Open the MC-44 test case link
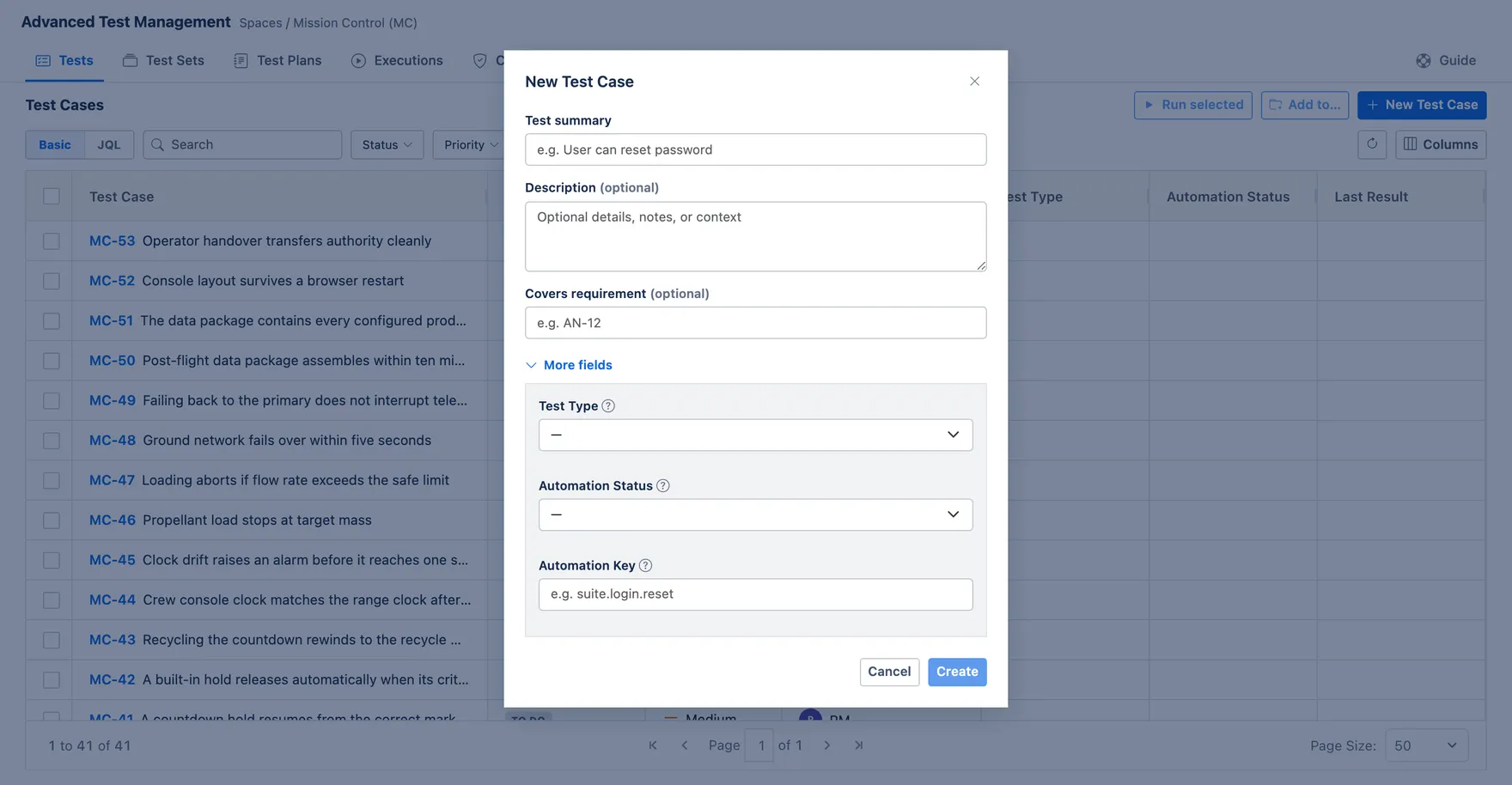The image size is (1512, 785). [113, 600]
